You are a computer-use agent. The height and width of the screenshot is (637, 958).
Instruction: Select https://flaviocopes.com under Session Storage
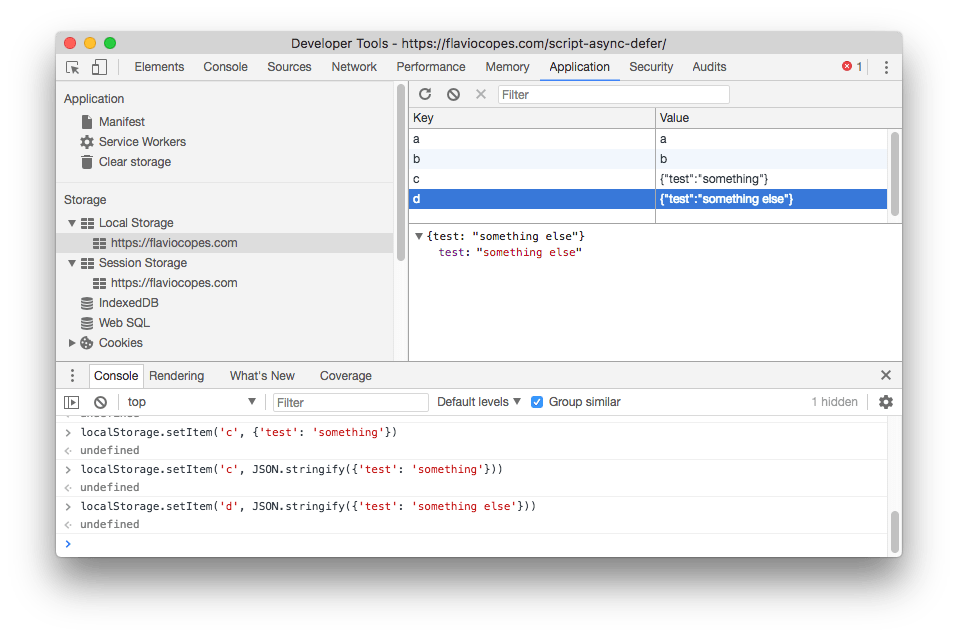pos(174,282)
